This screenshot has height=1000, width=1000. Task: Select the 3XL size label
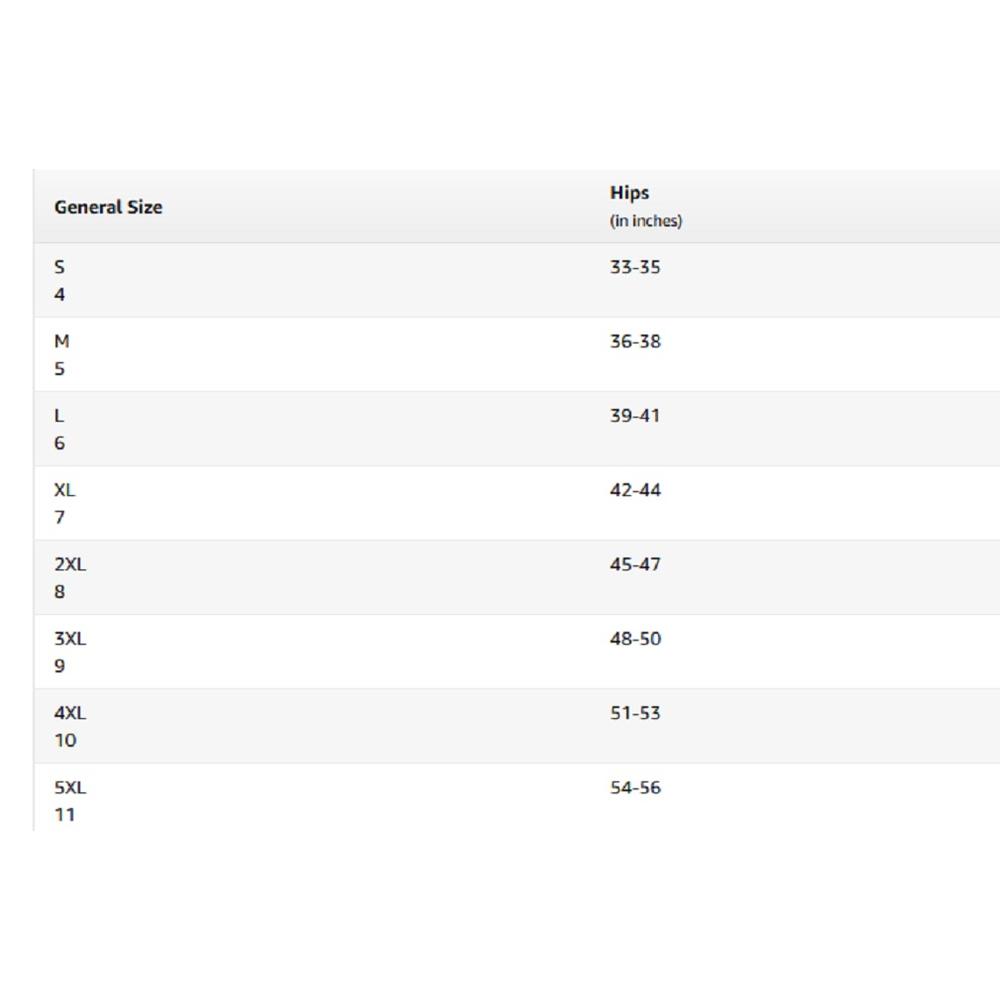(70, 638)
